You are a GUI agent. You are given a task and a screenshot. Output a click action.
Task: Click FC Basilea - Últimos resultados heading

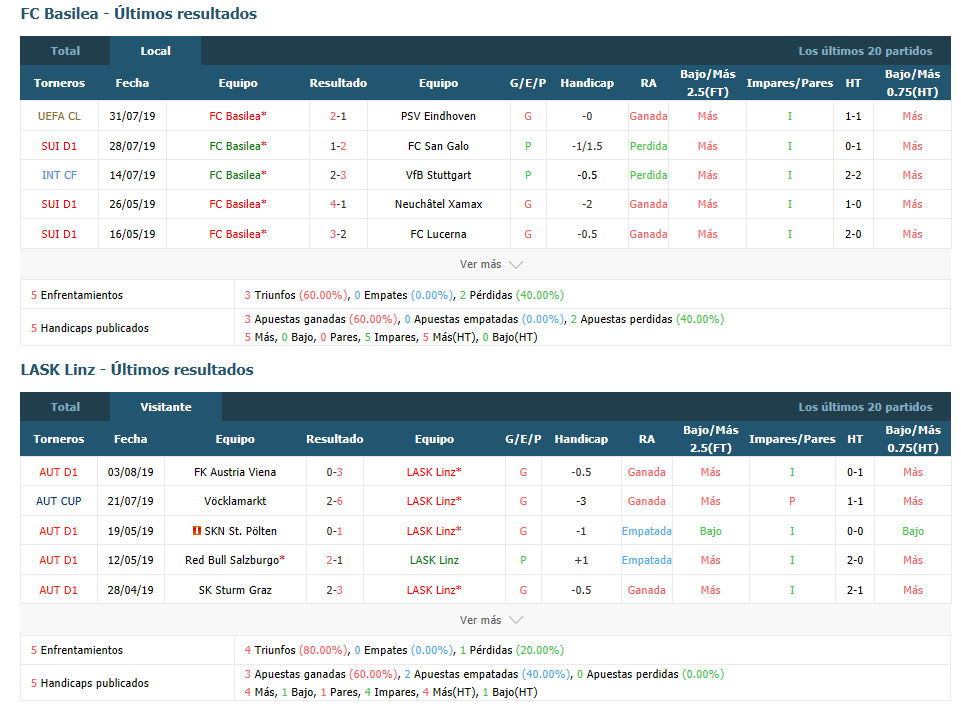(139, 13)
